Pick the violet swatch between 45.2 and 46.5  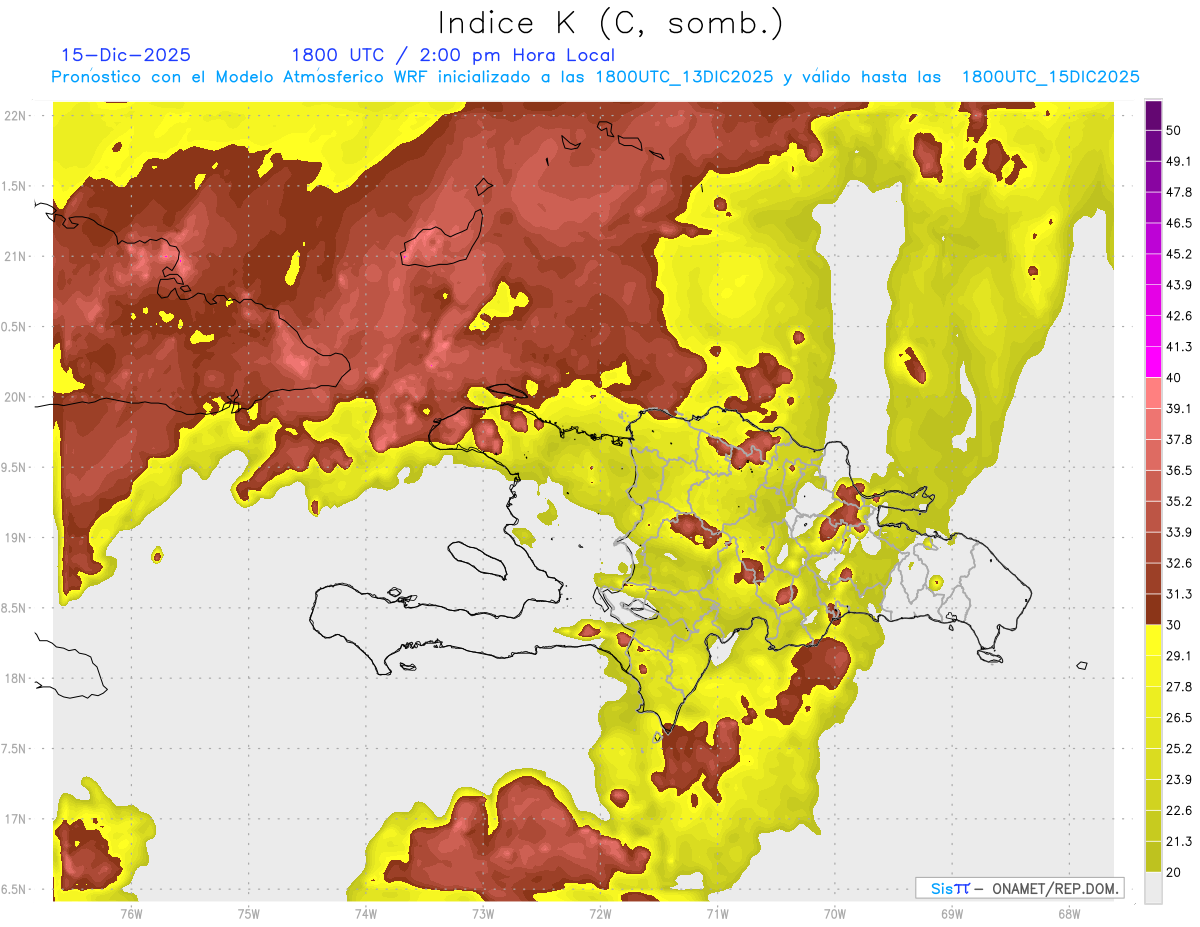1153,238
